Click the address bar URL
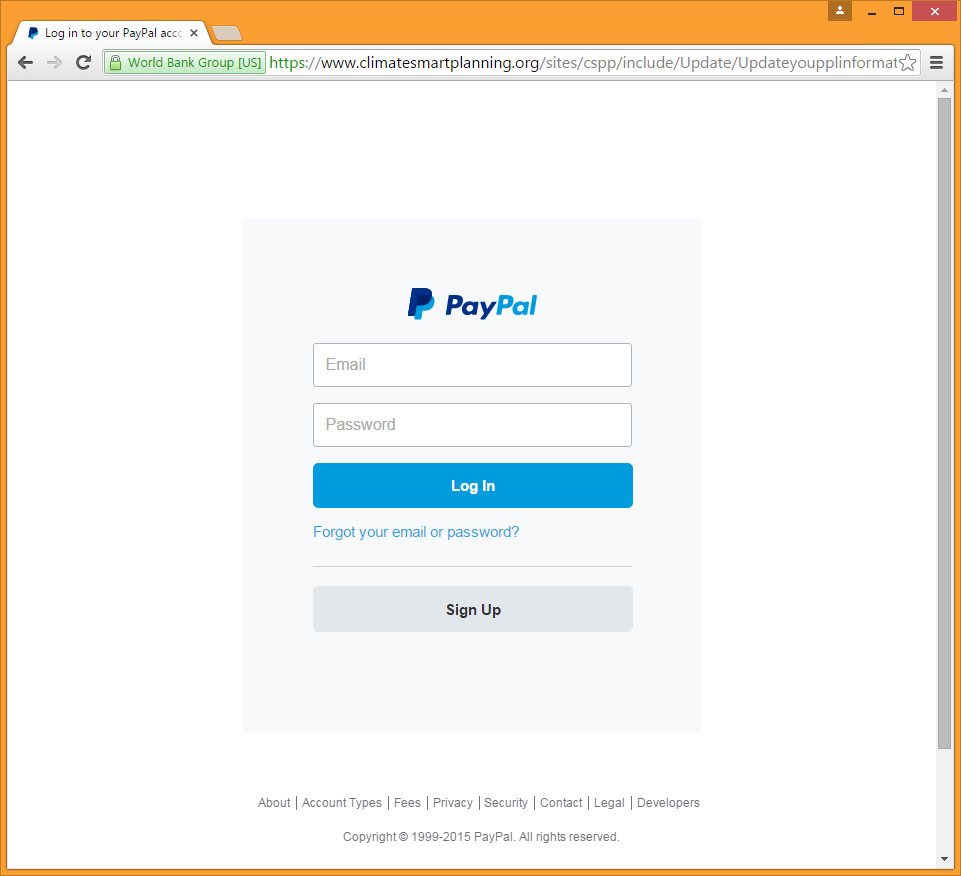The width and height of the screenshot is (961, 876). (582, 63)
